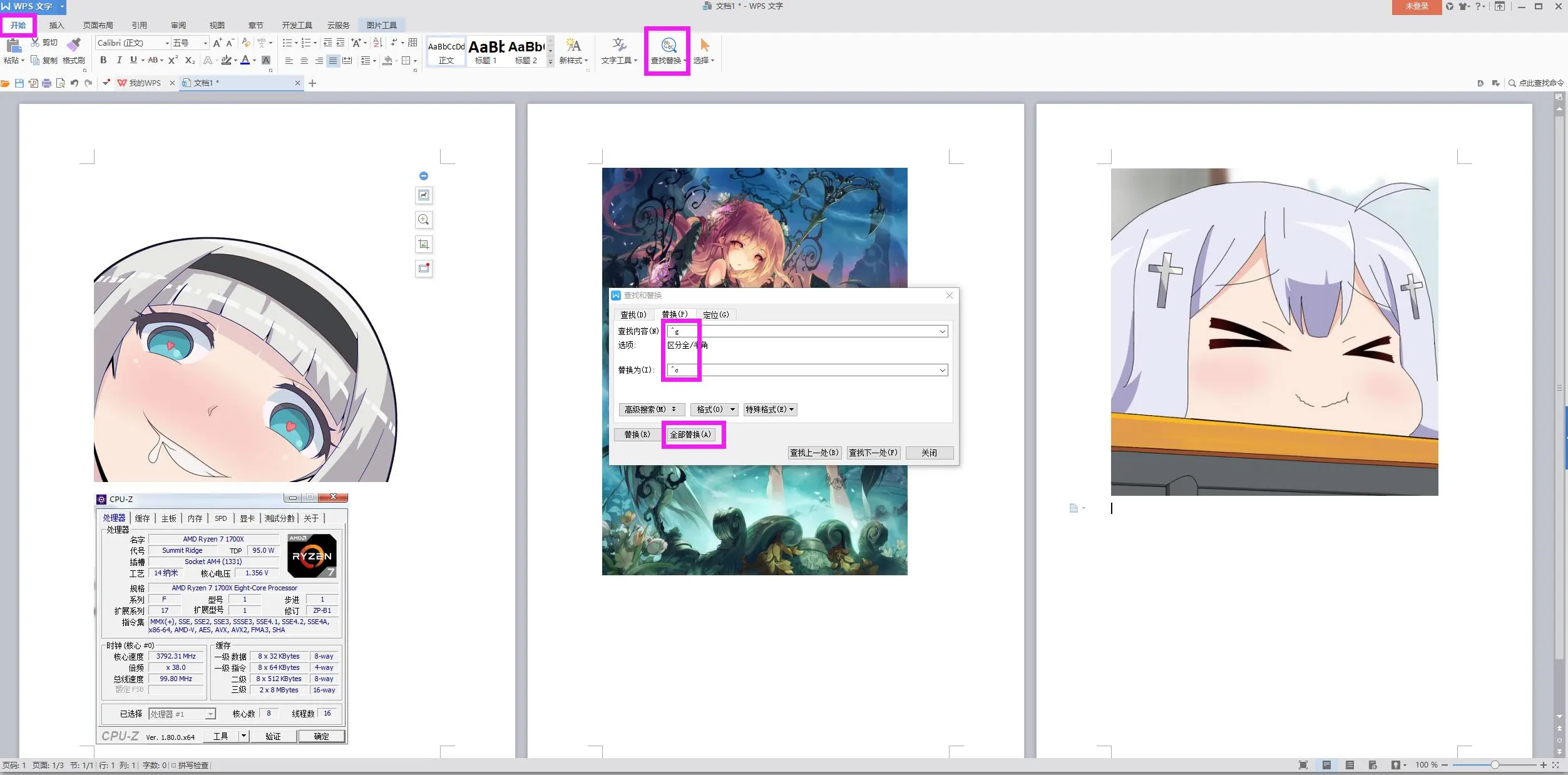Click the Not Logged In (未登录) button

click(x=1417, y=6)
